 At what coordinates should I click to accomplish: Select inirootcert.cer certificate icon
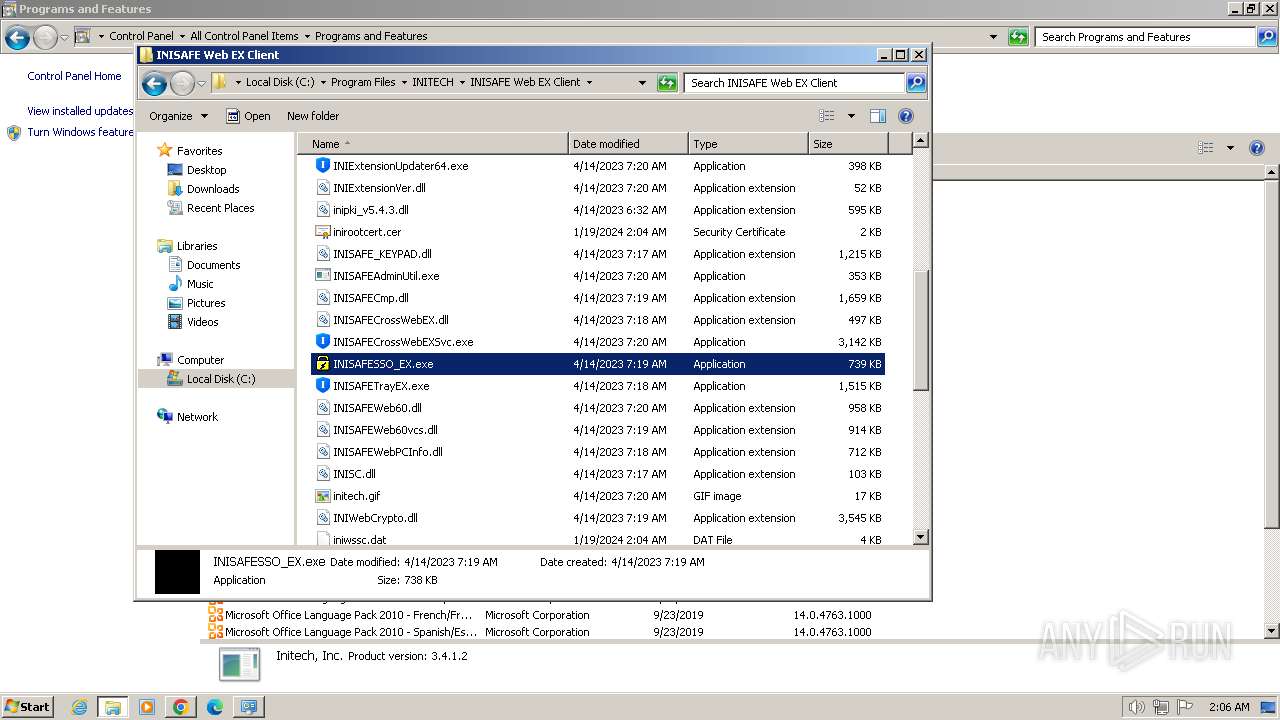pyautogui.click(x=323, y=232)
